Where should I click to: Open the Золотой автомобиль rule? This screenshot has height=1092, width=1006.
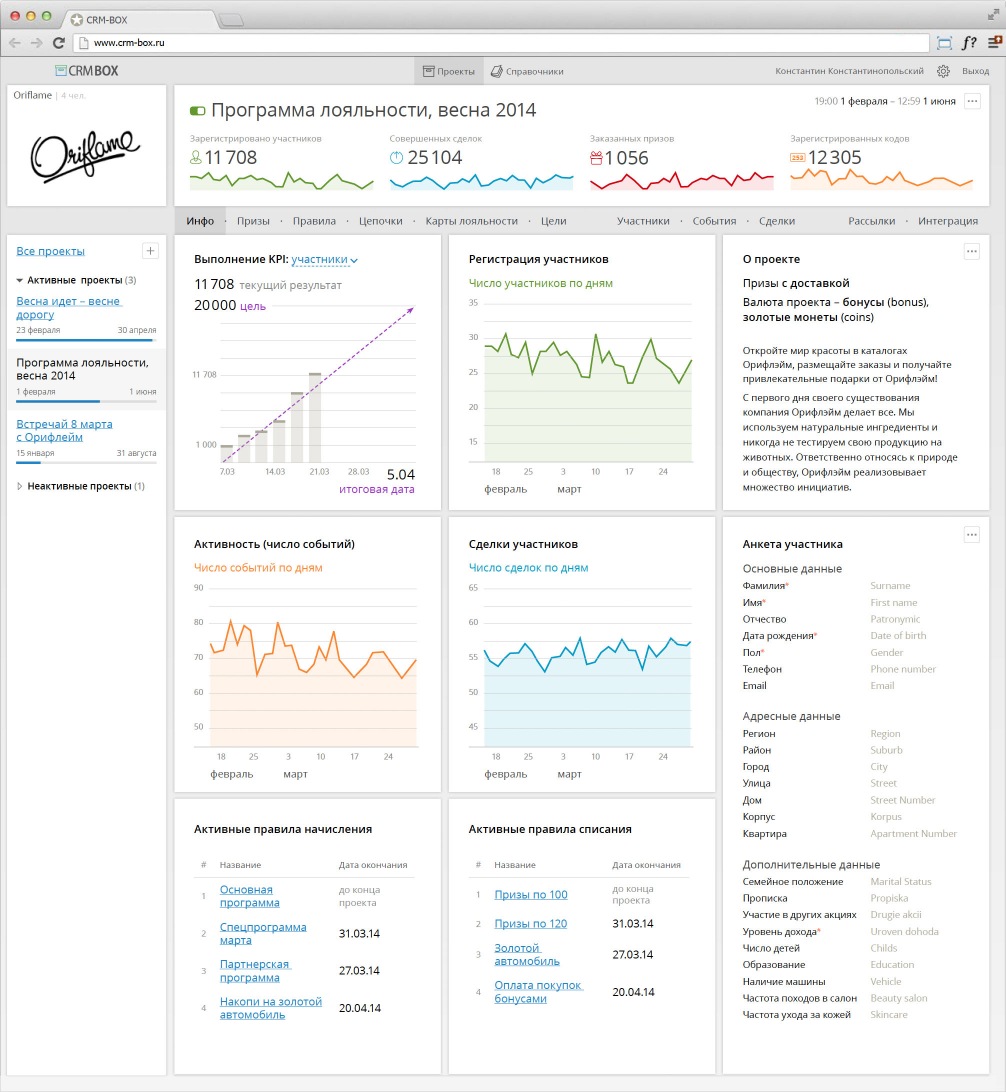527,954
